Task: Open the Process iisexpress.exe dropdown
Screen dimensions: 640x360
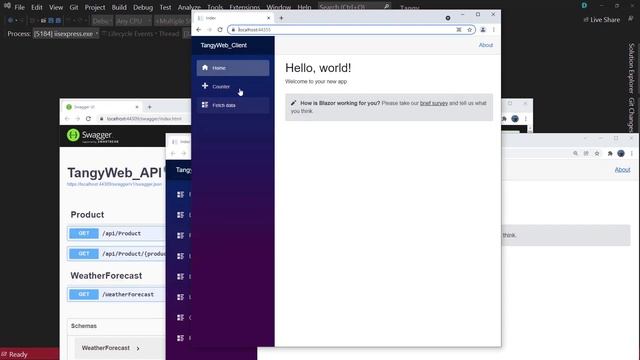Action: click(x=66, y=34)
